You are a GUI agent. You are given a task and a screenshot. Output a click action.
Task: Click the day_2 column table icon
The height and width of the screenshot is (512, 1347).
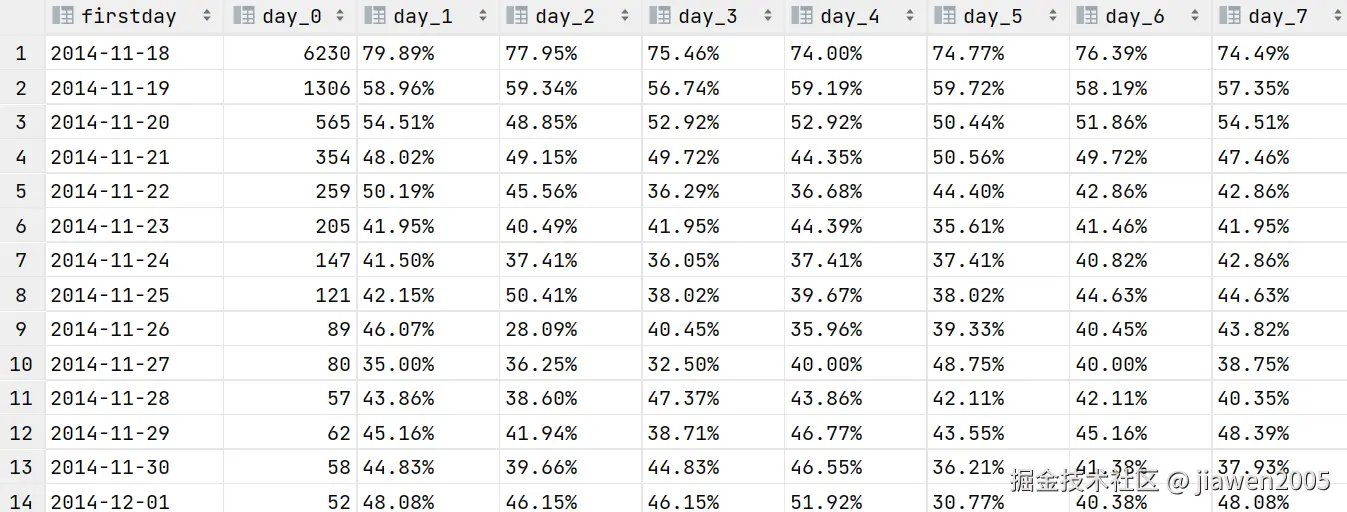click(x=518, y=16)
